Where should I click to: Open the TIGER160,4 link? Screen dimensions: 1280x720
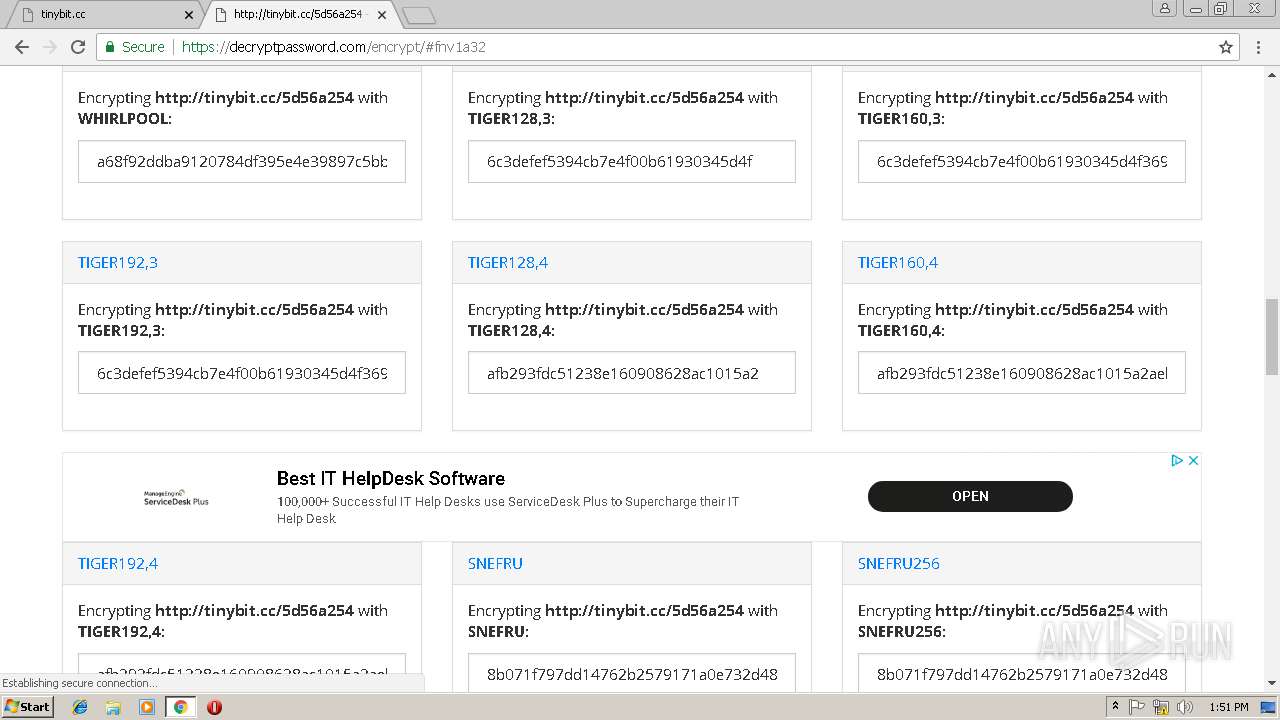[x=898, y=263]
